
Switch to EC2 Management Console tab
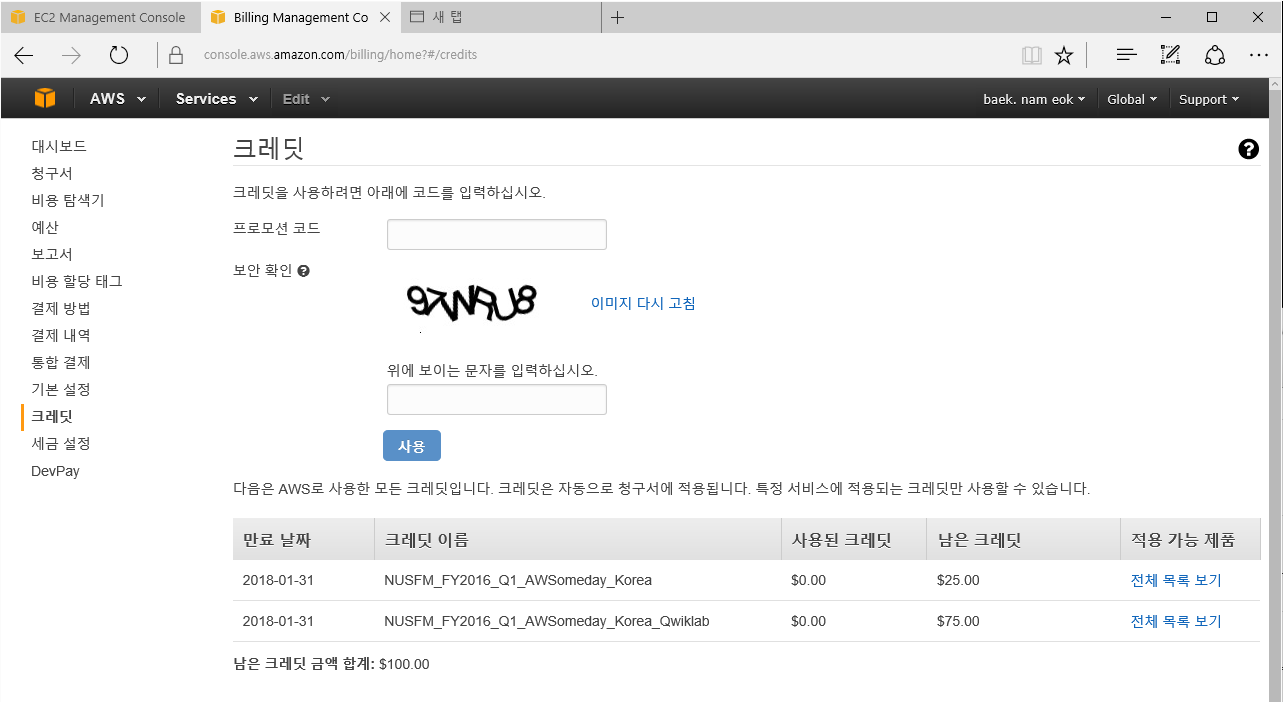click(99, 17)
